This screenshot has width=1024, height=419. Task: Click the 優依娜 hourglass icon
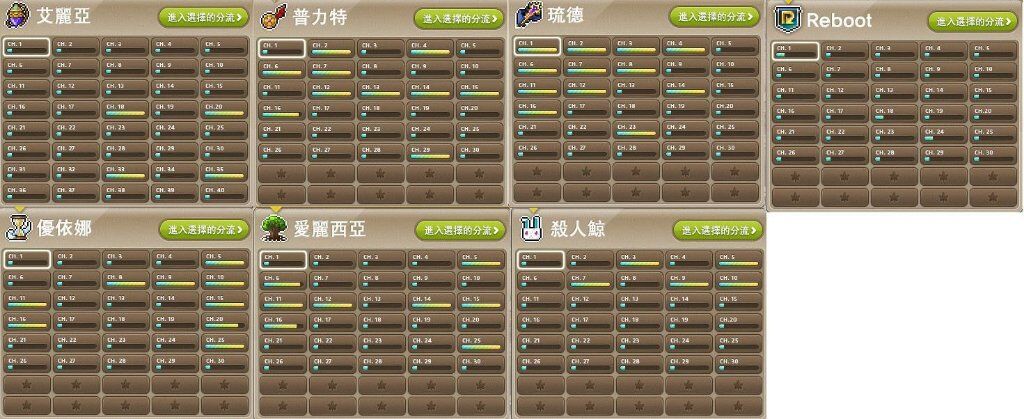(x=18, y=227)
